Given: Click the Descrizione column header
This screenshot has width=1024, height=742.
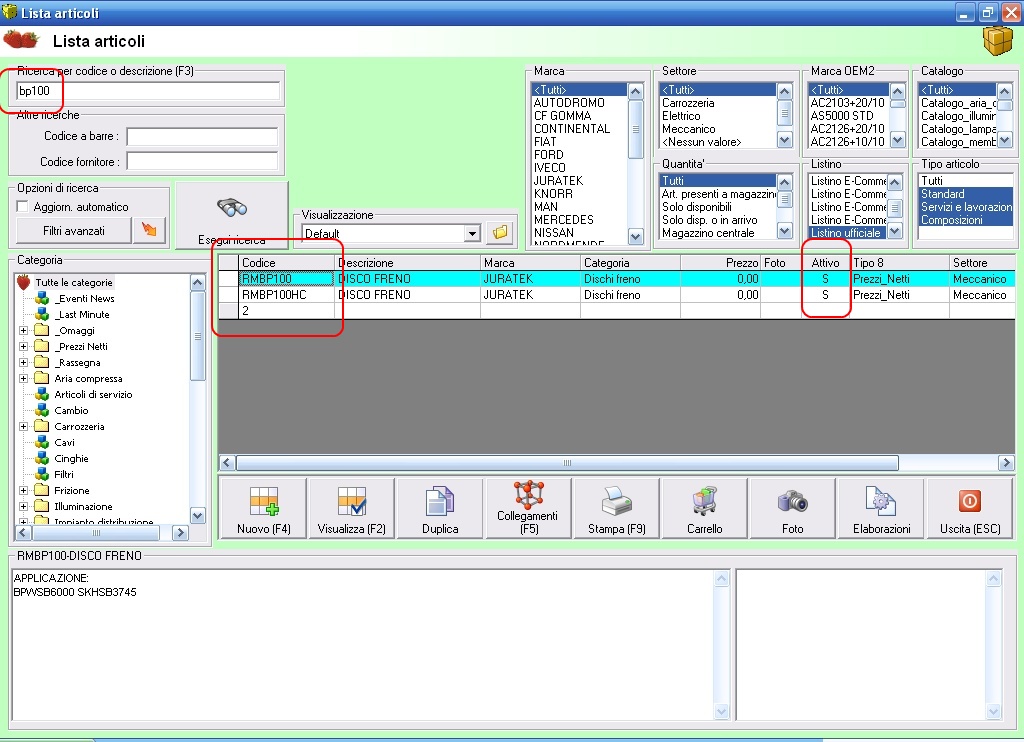Looking at the screenshot, I should [408, 263].
